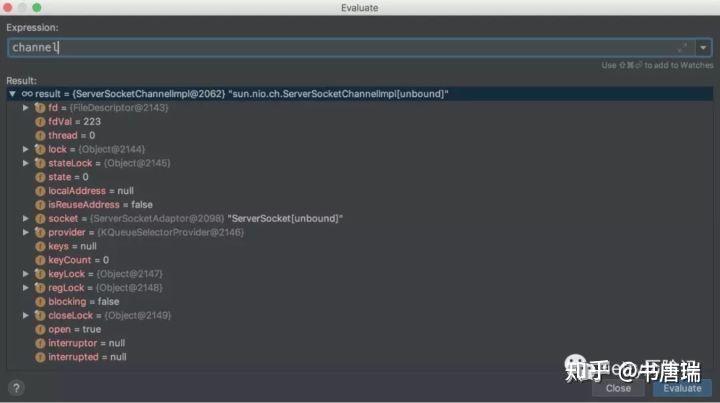The image size is (720, 403).
Task: Click the field icon beside lock
Action: pyautogui.click(x=40, y=149)
